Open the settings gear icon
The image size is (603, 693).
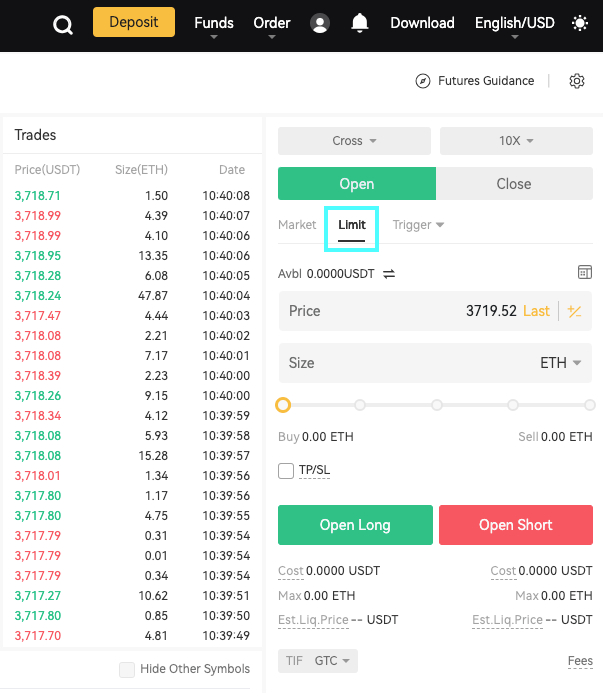pyautogui.click(x=576, y=81)
